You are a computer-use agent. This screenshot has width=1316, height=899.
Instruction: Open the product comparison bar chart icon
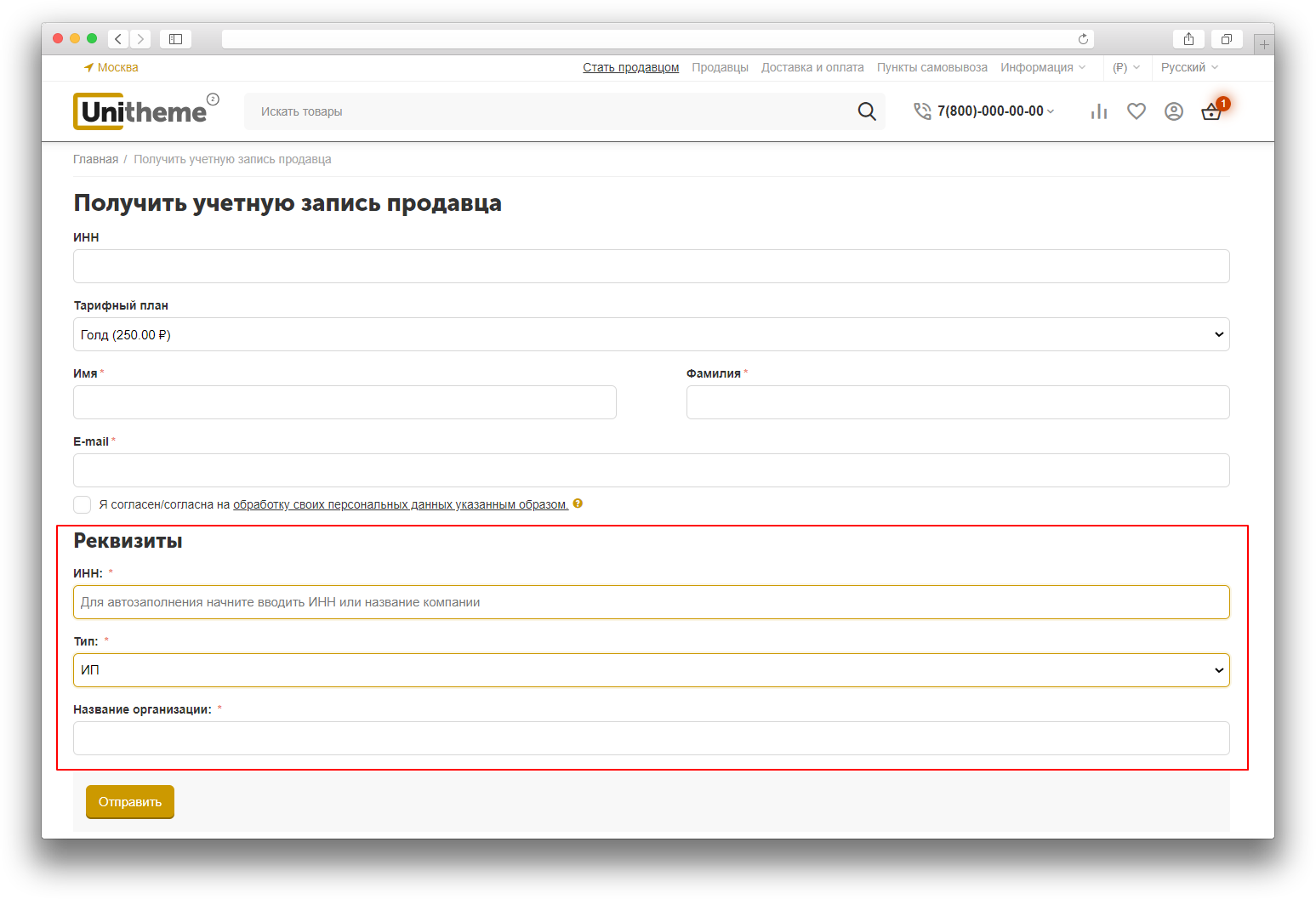tap(1098, 111)
